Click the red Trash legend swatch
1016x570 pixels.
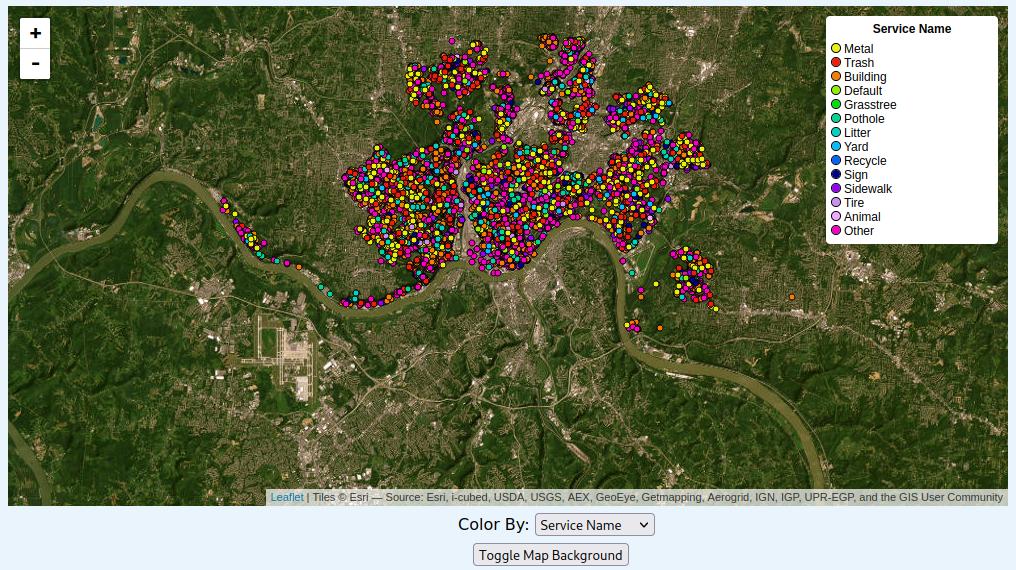coord(836,62)
